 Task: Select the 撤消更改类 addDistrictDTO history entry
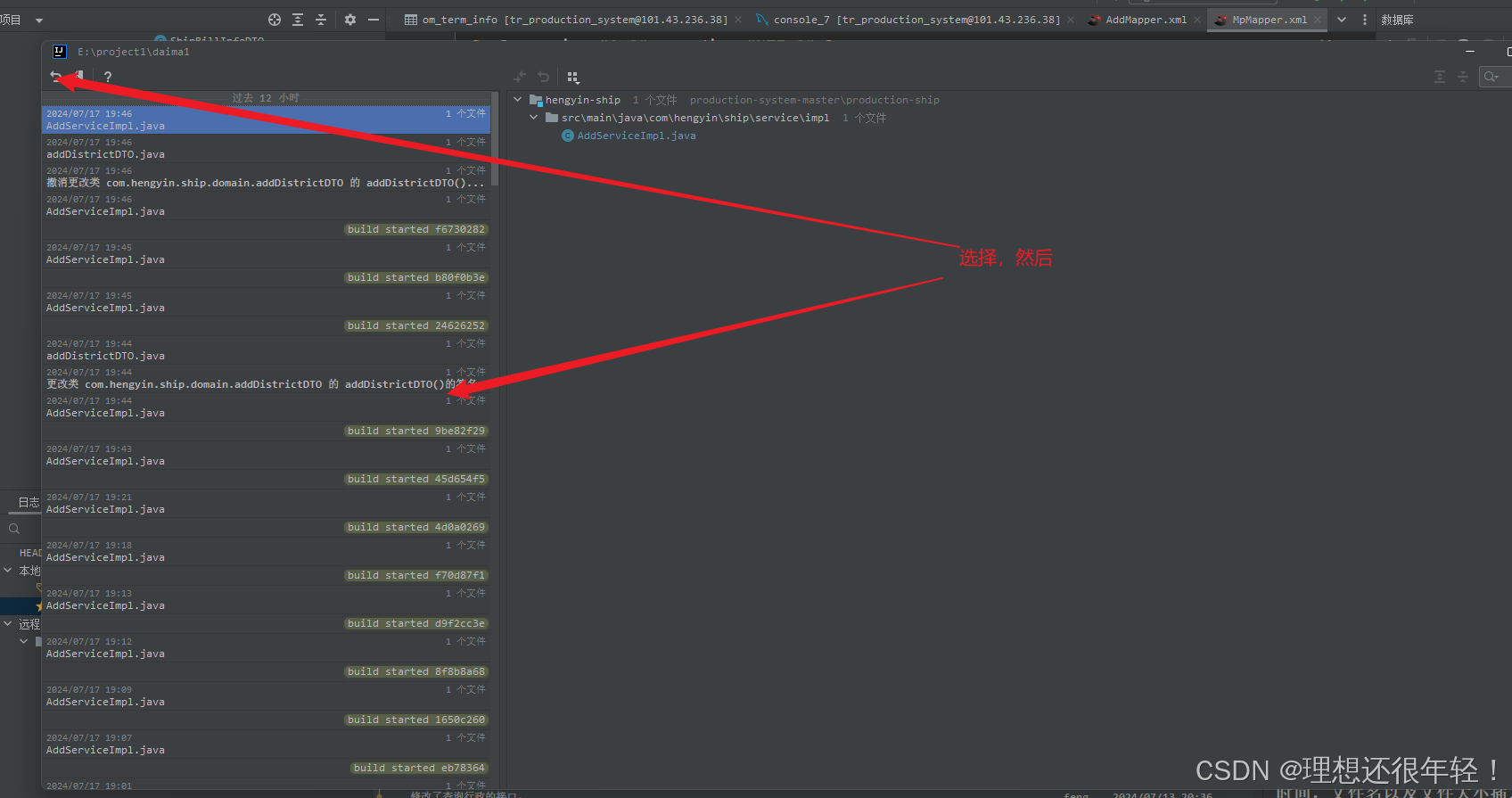click(x=266, y=177)
